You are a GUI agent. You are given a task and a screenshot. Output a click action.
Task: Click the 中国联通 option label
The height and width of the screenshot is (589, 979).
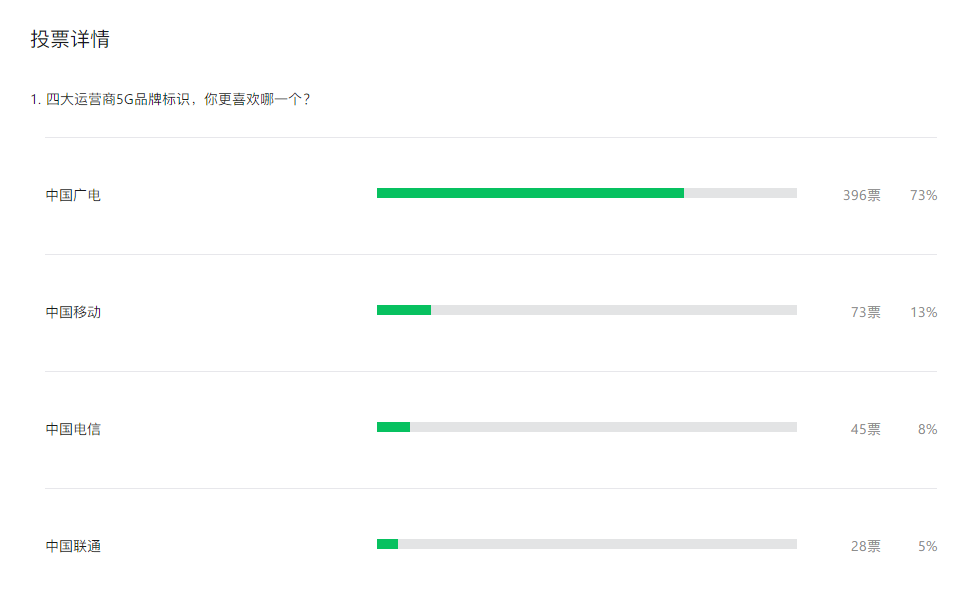[x=73, y=547]
